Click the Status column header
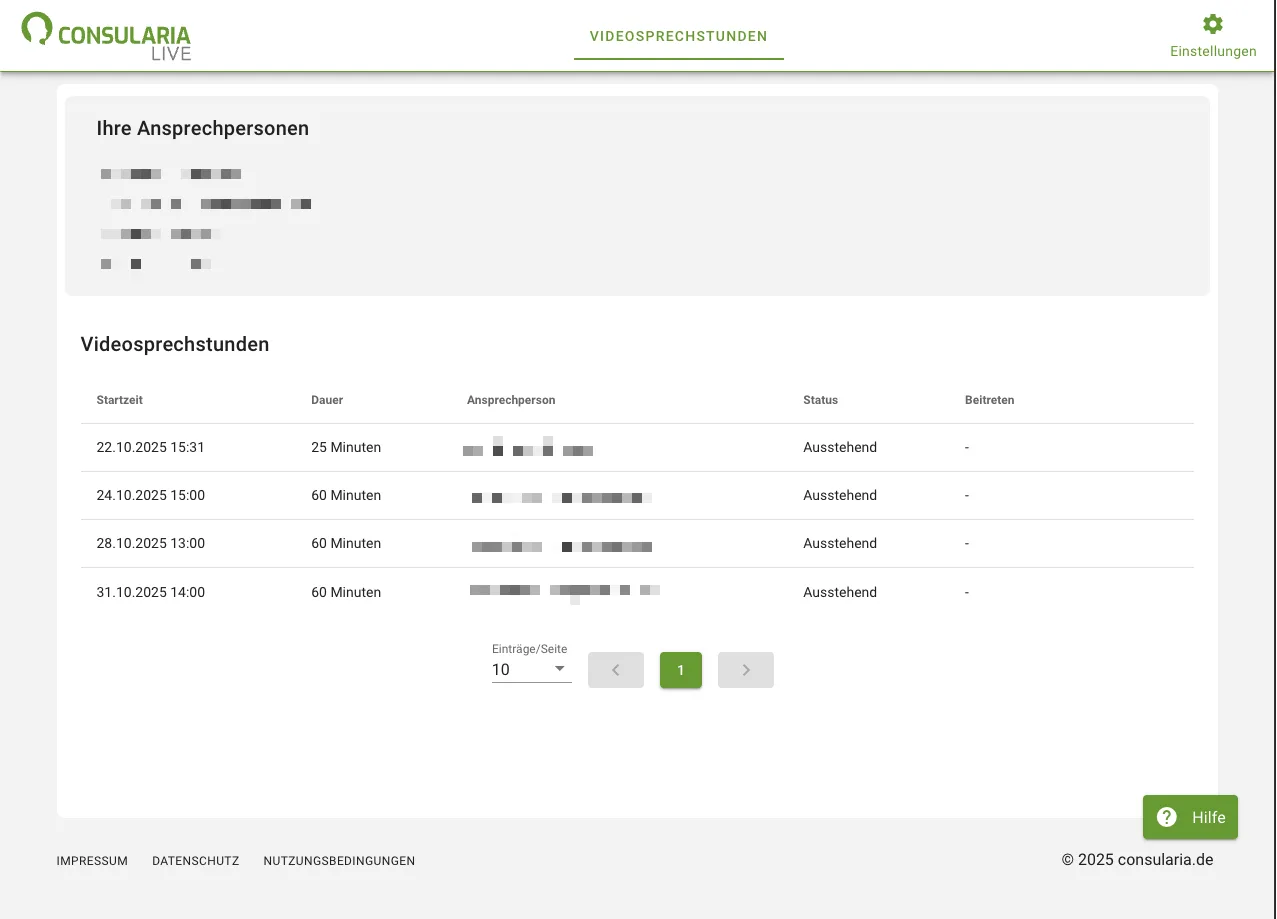The image size is (1277, 919). pyautogui.click(x=820, y=400)
